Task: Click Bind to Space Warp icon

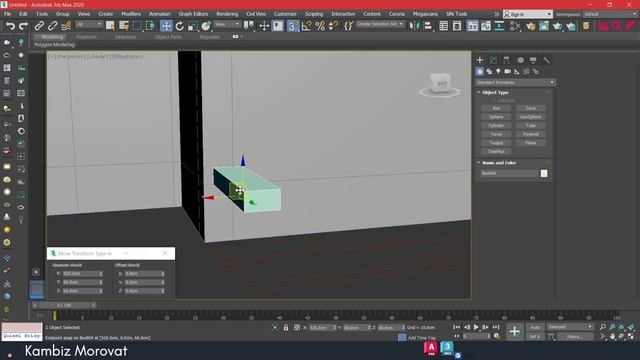Action: (66, 26)
